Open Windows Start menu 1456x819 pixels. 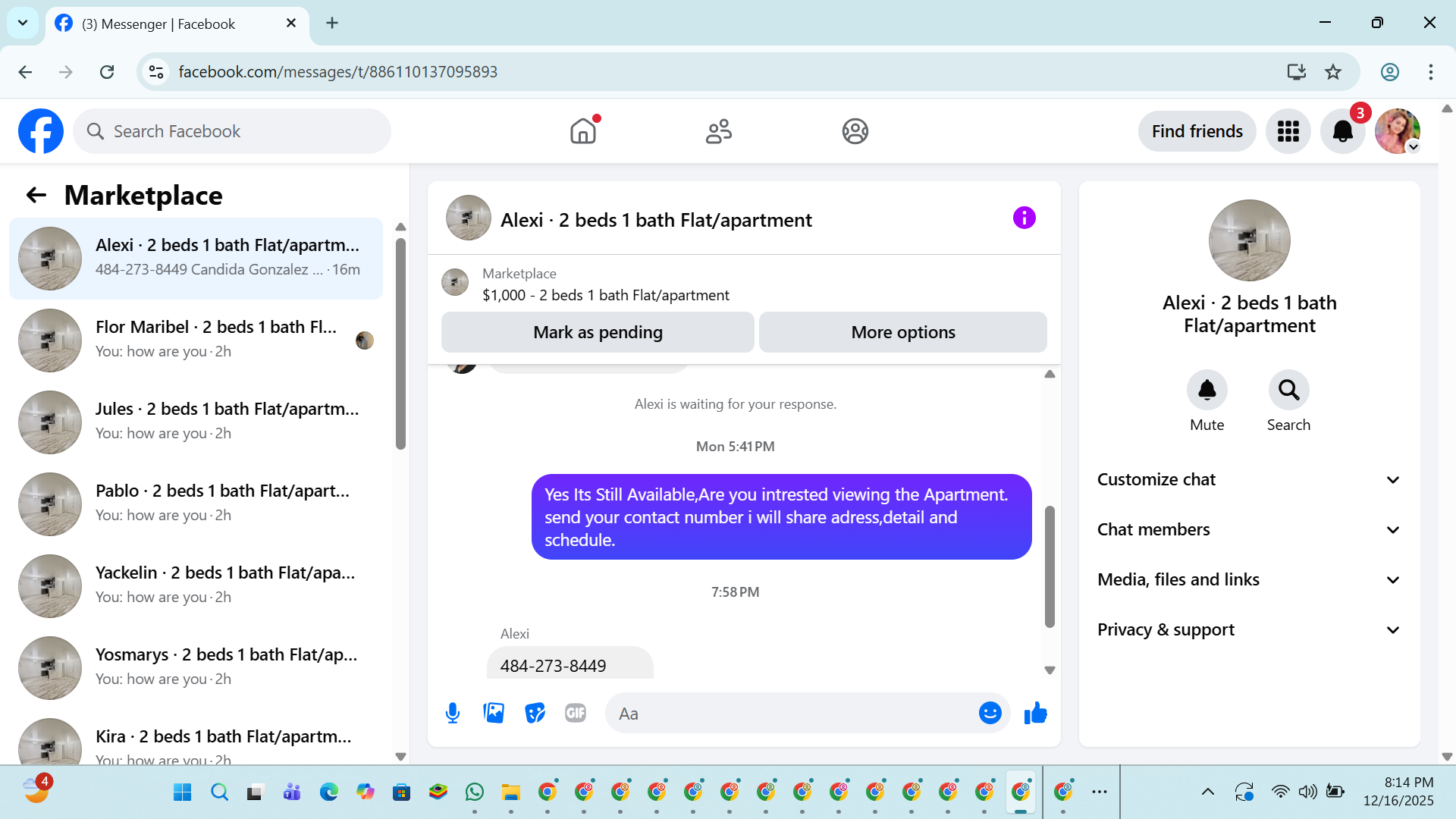pos(183,792)
